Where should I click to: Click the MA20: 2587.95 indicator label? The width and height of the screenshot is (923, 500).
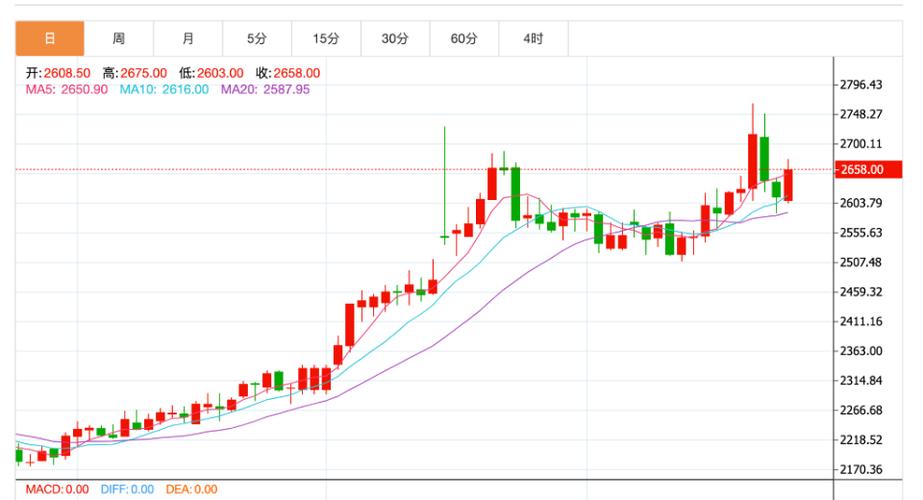click(x=265, y=89)
